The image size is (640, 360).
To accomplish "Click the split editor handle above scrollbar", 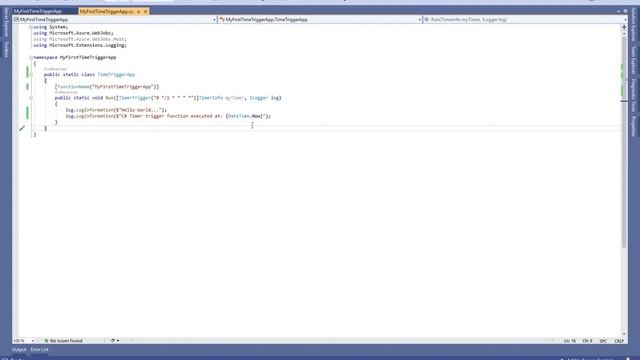I will pos(624,27).
